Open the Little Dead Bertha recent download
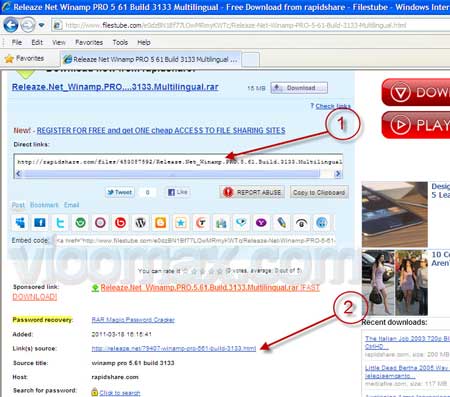 tap(407, 372)
